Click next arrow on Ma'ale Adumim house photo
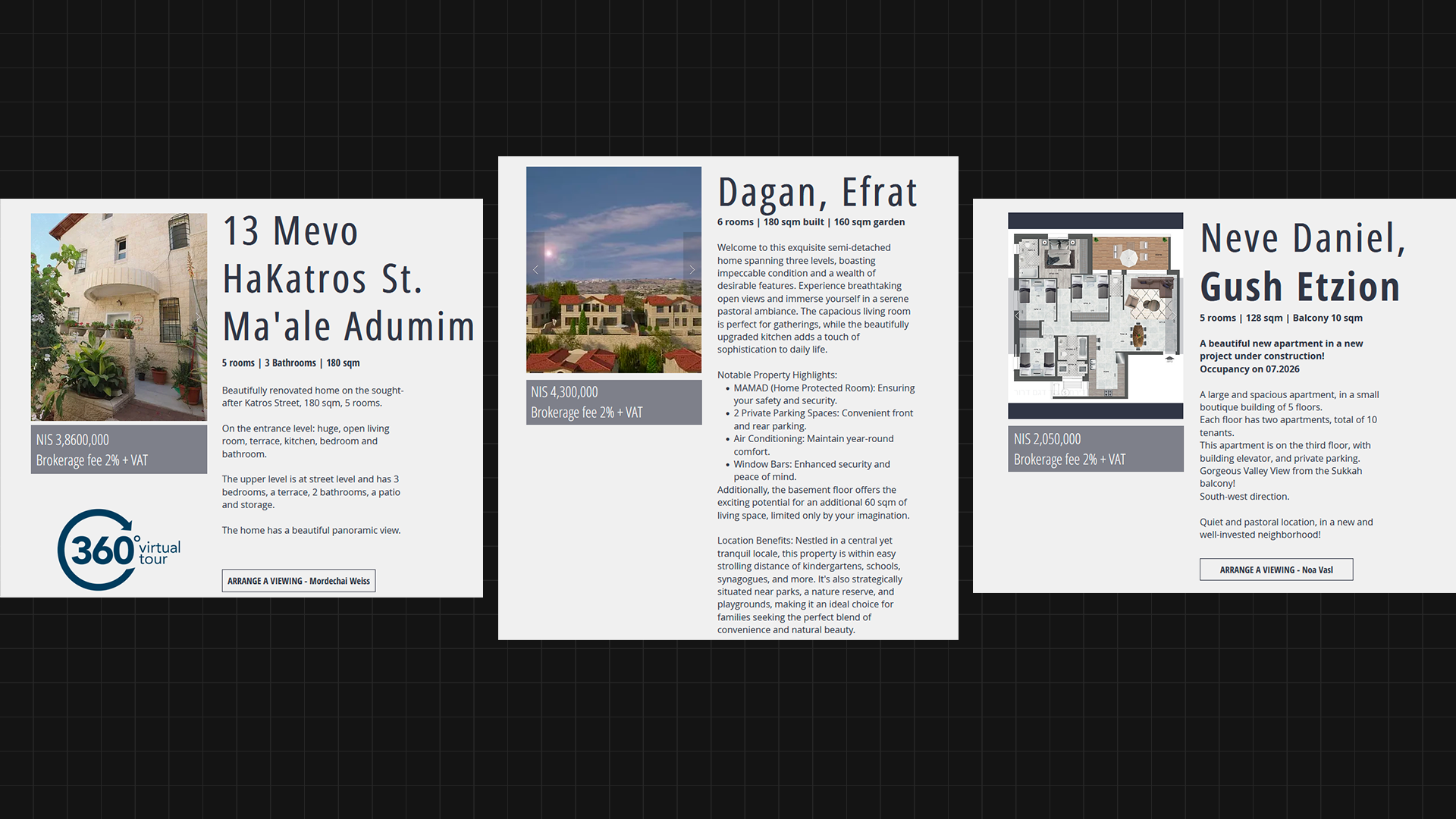 tap(198, 317)
